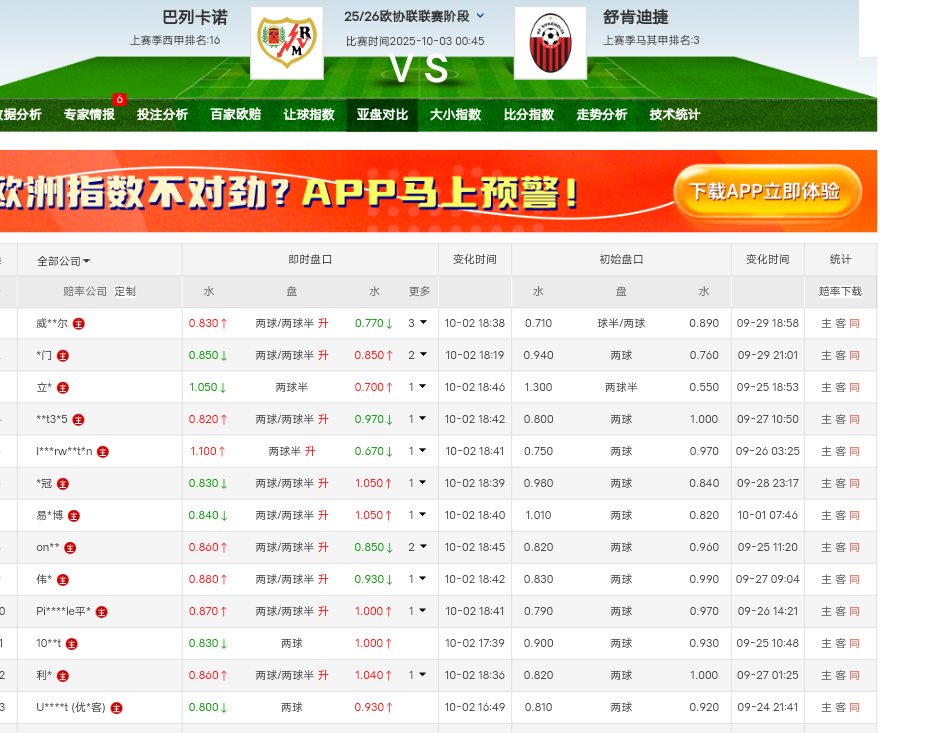Click the 赔率下载 link in the header

pos(840,292)
